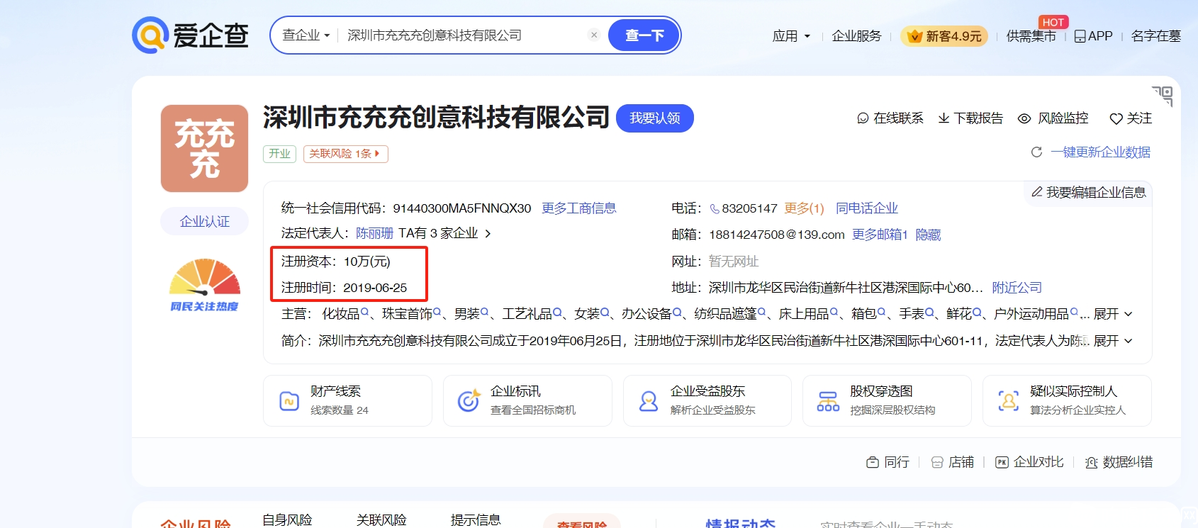This screenshot has width=1198, height=528.
Task: Search 箱包 via its magnifier icon
Action: (x=882, y=313)
